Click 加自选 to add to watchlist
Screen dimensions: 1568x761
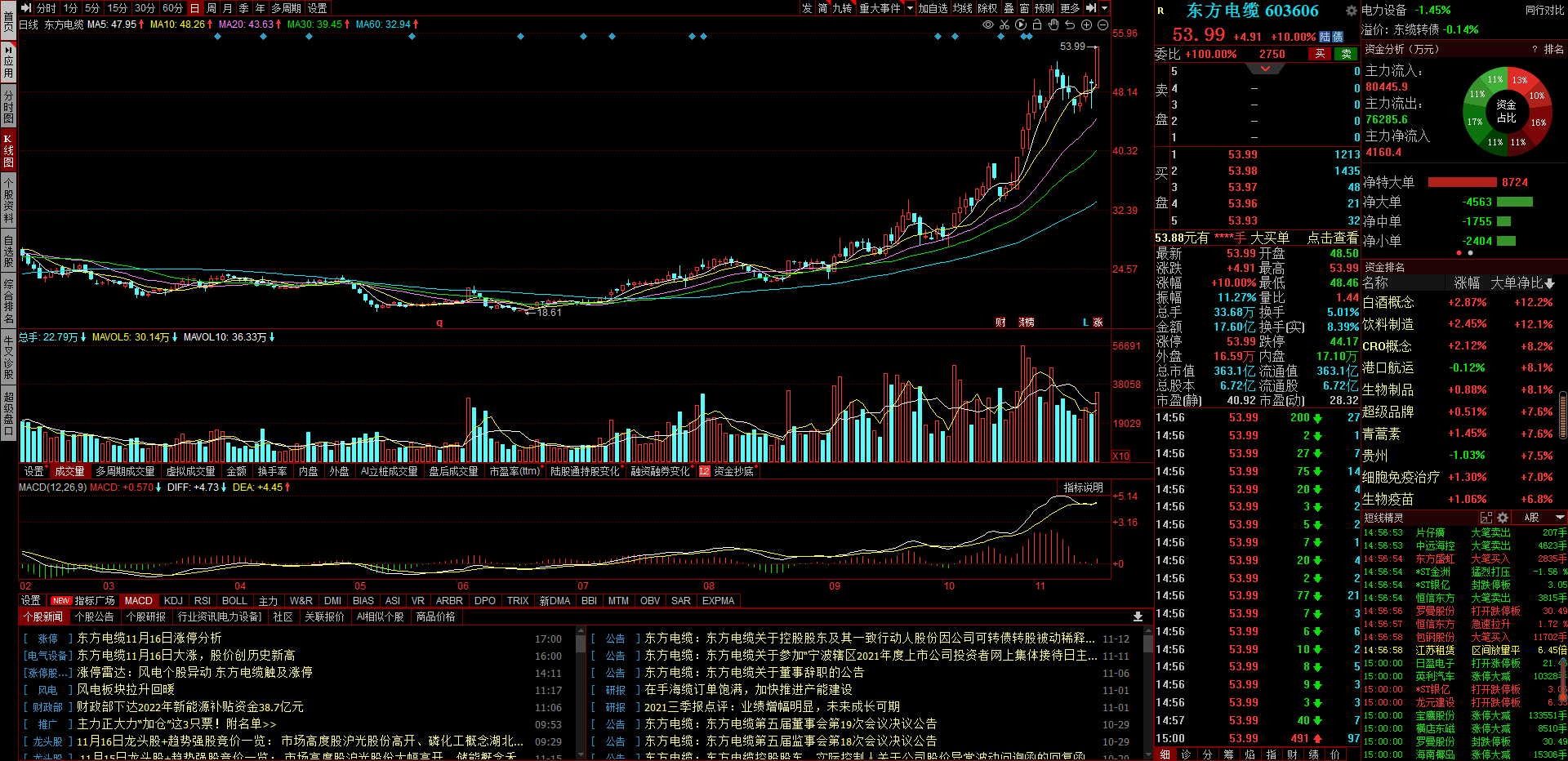(933, 8)
